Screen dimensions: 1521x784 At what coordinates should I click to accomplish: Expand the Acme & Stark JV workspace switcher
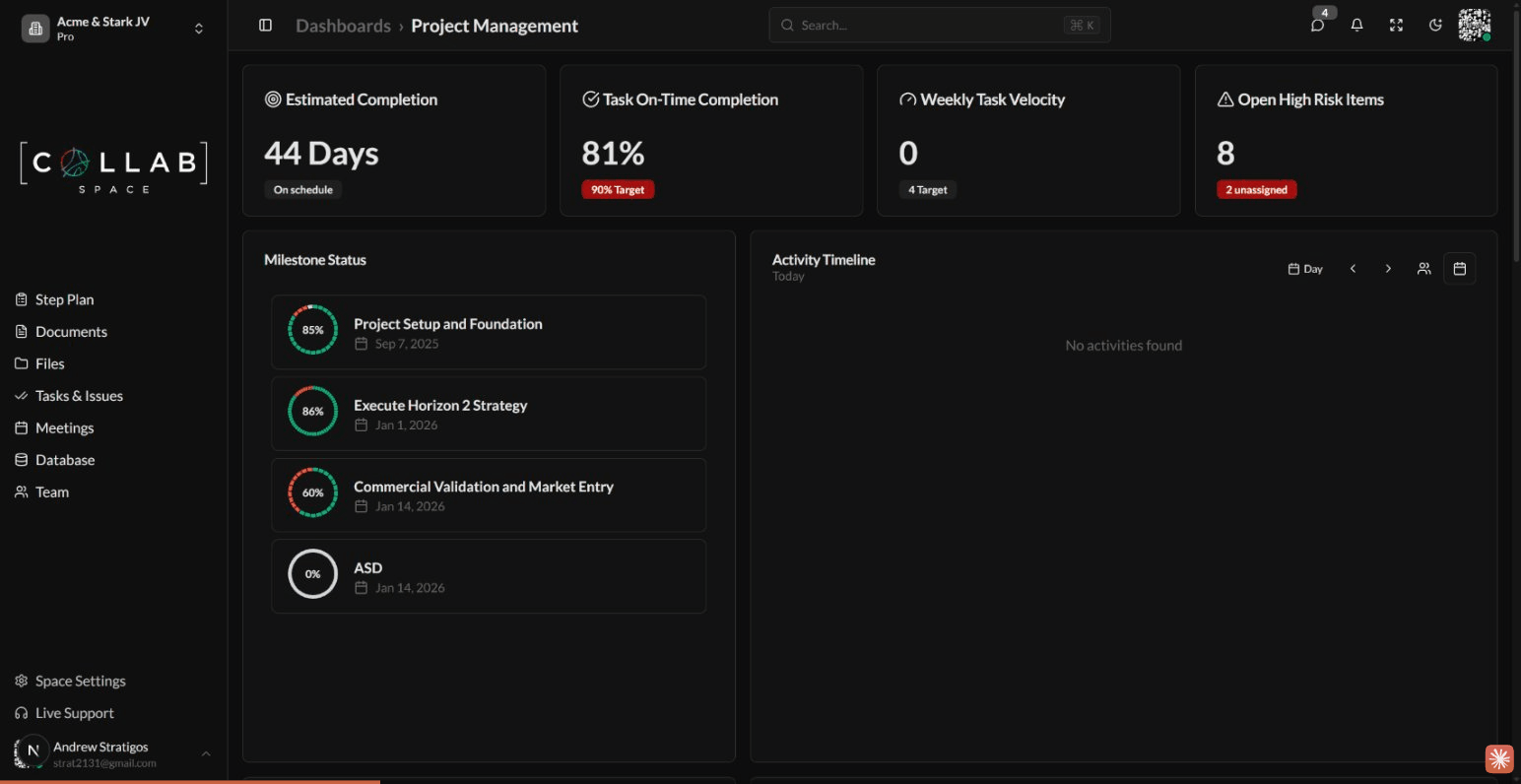(x=198, y=29)
